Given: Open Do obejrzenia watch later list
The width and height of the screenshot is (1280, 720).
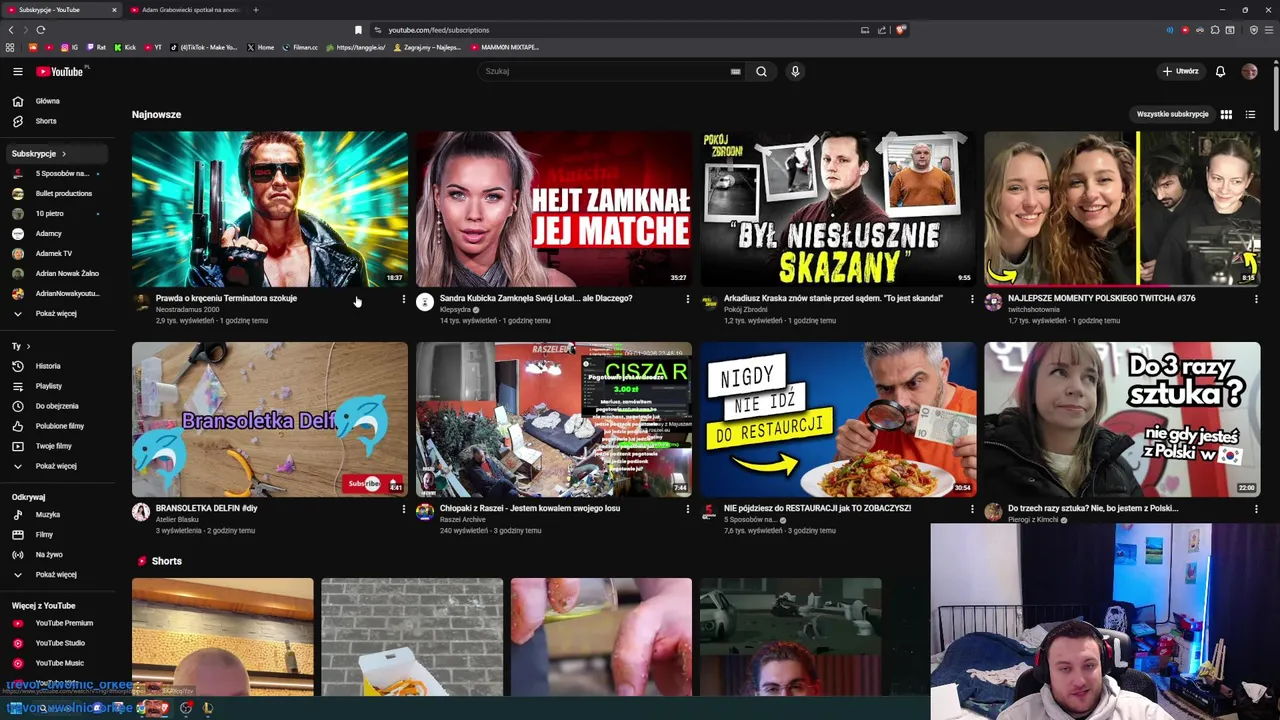Looking at the screenshot, I should coord(56,406).
